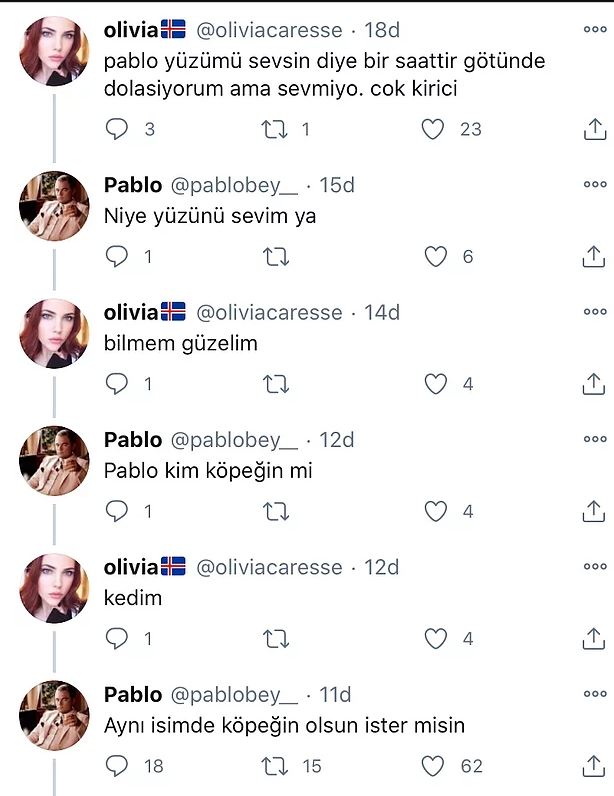Image resolution: width=614 pixels, height=796 pixels.
Task: Share olivia's first tweet
Action: pyautogui.click(x=593, y=129)
